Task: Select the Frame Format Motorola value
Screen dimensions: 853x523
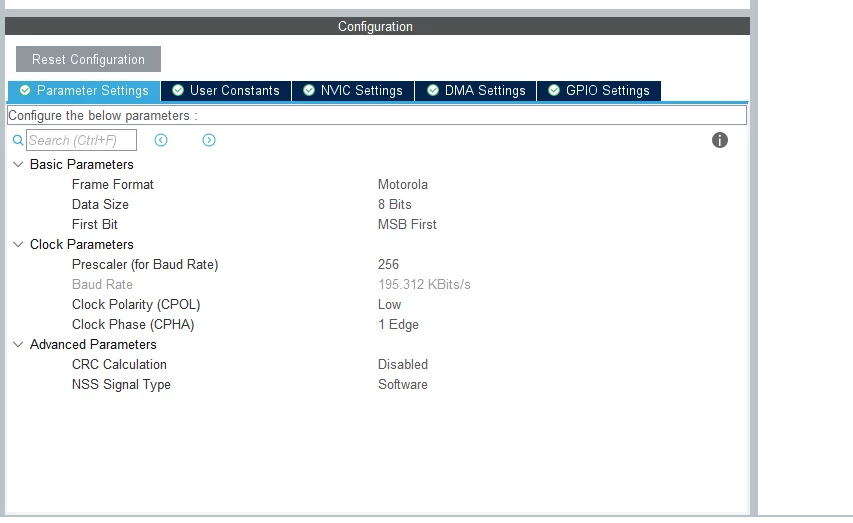Action: [x=403, y=184]
